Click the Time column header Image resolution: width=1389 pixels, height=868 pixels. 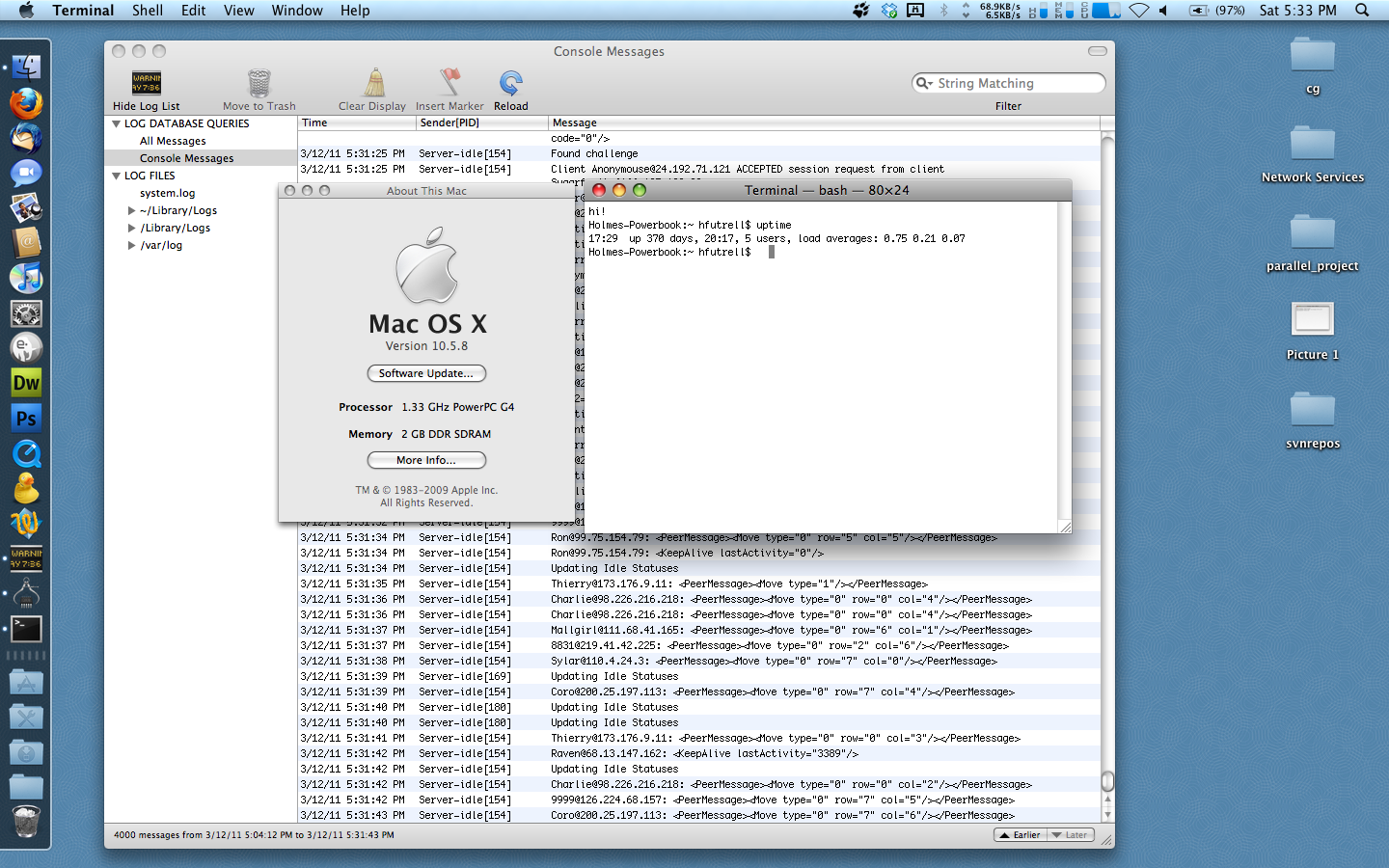[357, 122]
